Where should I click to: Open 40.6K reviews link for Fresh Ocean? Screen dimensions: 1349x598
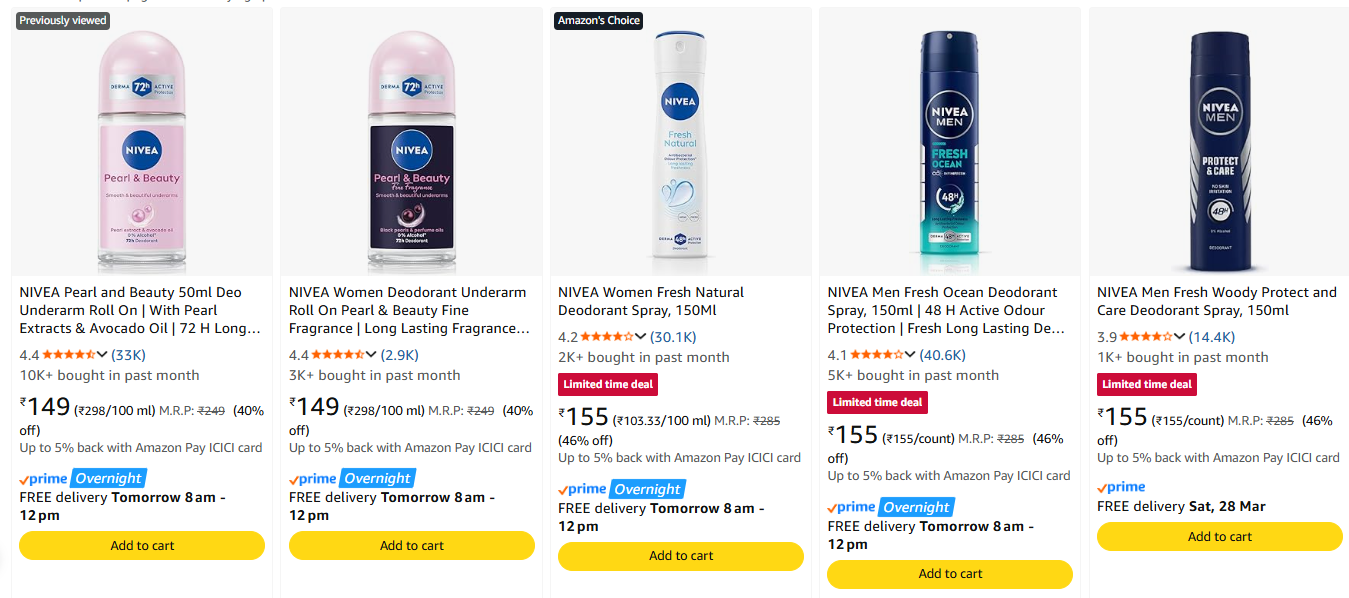942,355
